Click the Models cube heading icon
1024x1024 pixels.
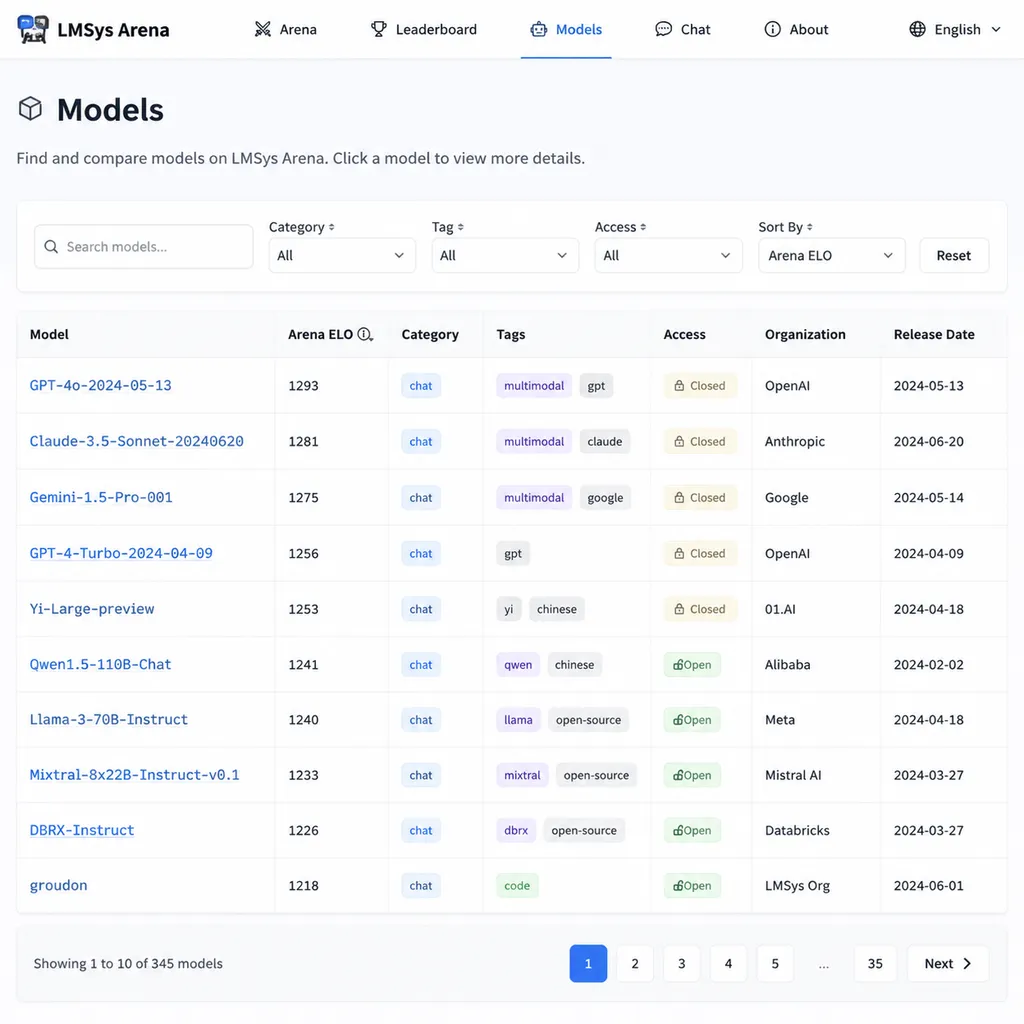(x=30, y=108)
